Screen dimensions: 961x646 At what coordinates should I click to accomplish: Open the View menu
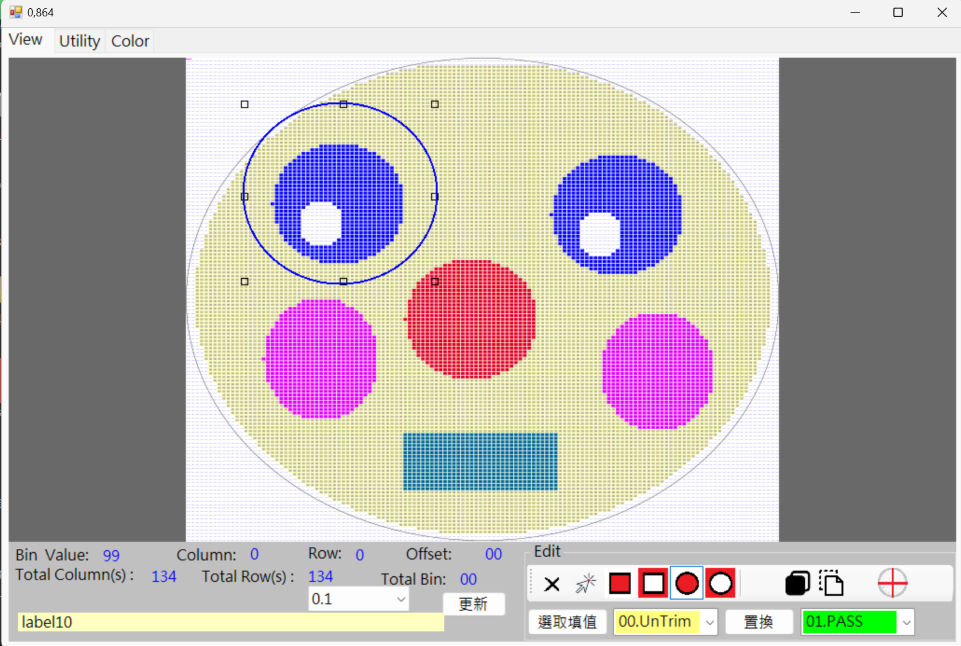(x=26, y=40)
